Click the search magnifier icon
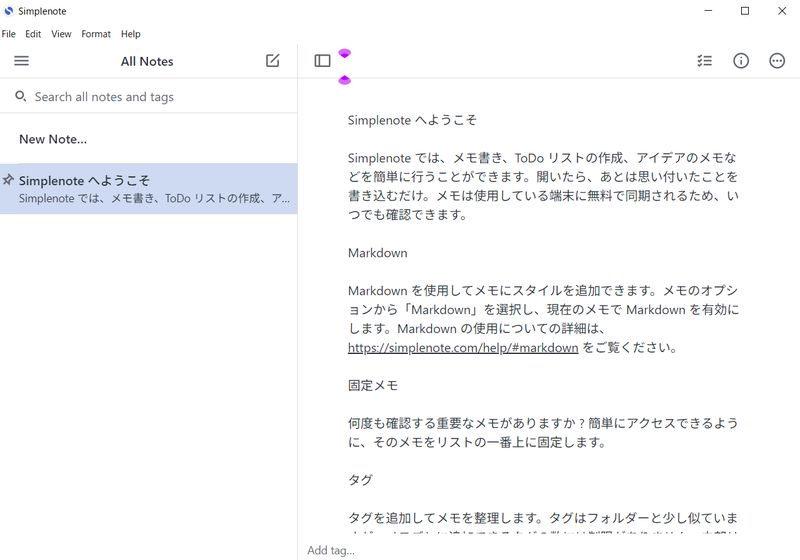Image resolution: width=800 pixels, height=560 pixels. click(20, 96)
